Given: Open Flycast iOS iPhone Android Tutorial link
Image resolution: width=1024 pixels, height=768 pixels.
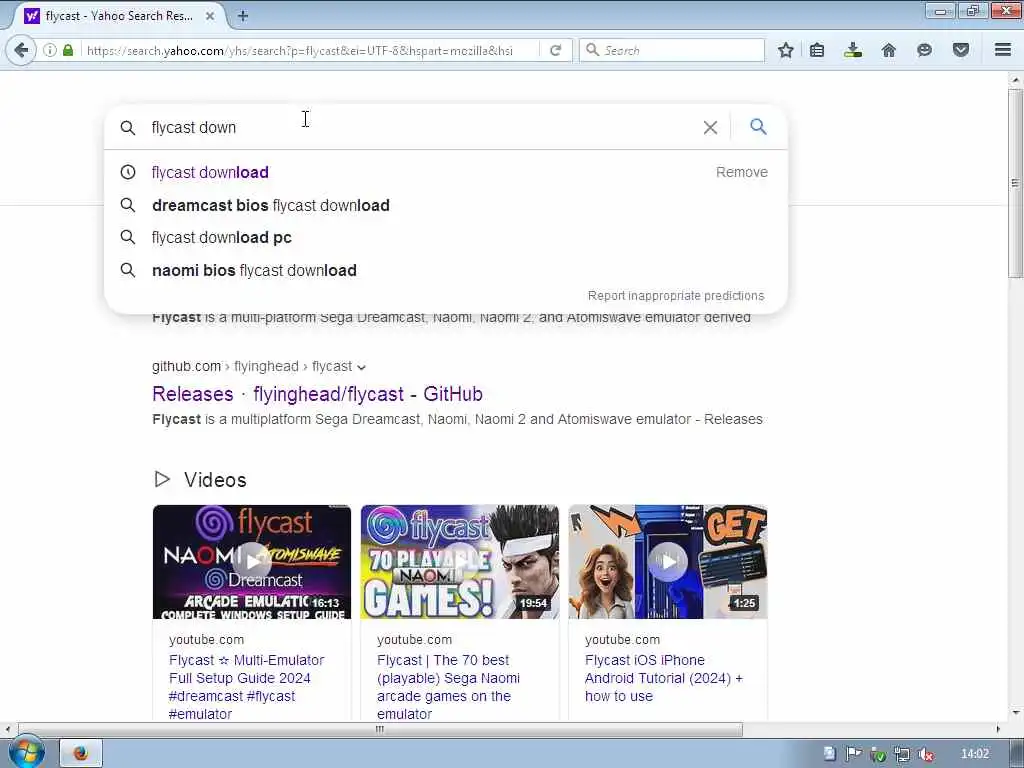Looking at the screenshot, I should pos(664,678).
